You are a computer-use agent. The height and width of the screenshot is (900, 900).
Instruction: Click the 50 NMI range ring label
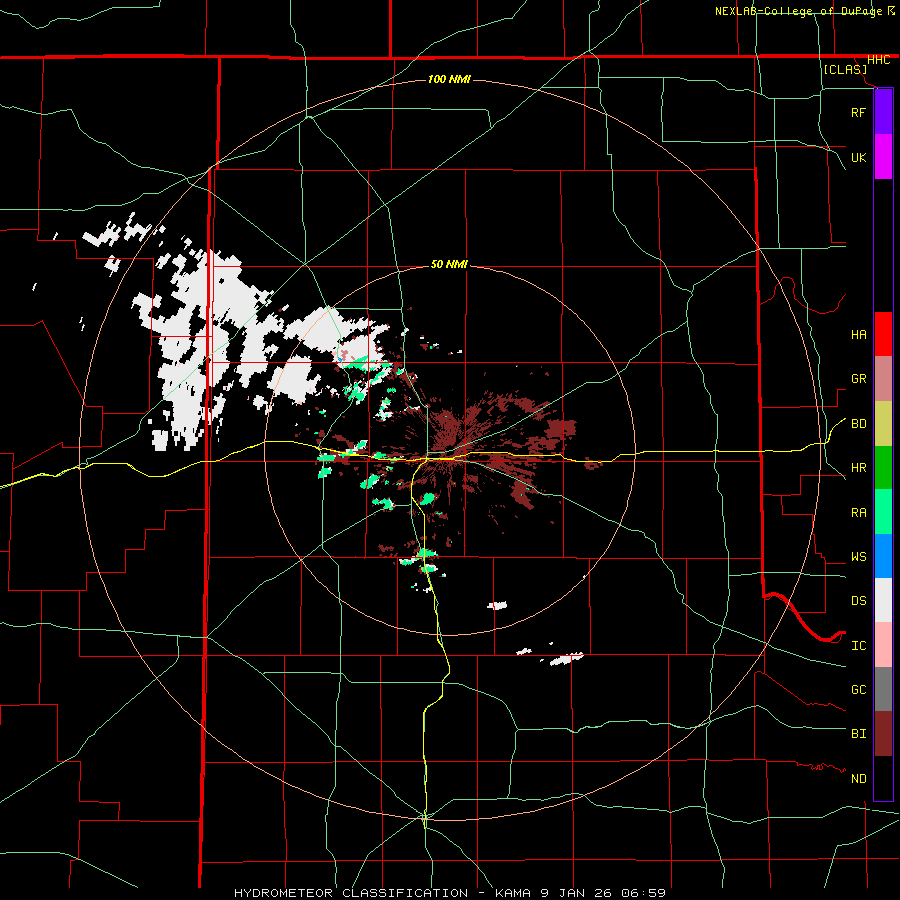click(449, 265)
